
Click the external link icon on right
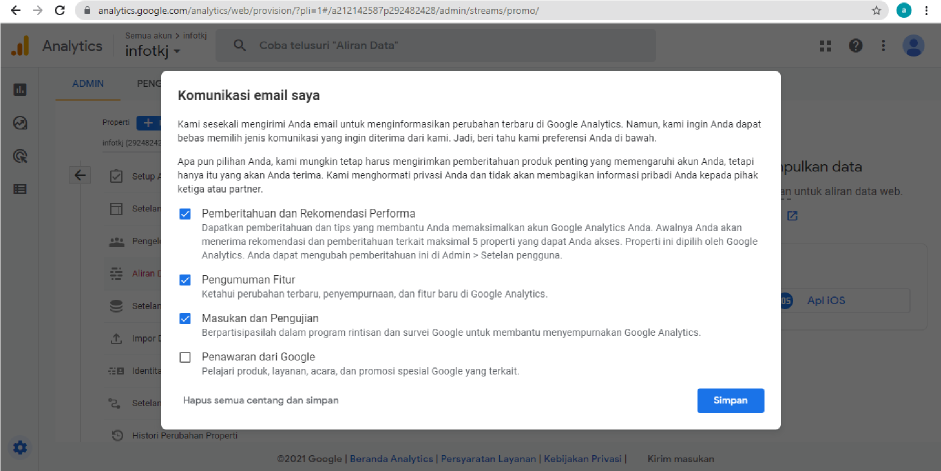pos(792,216)
